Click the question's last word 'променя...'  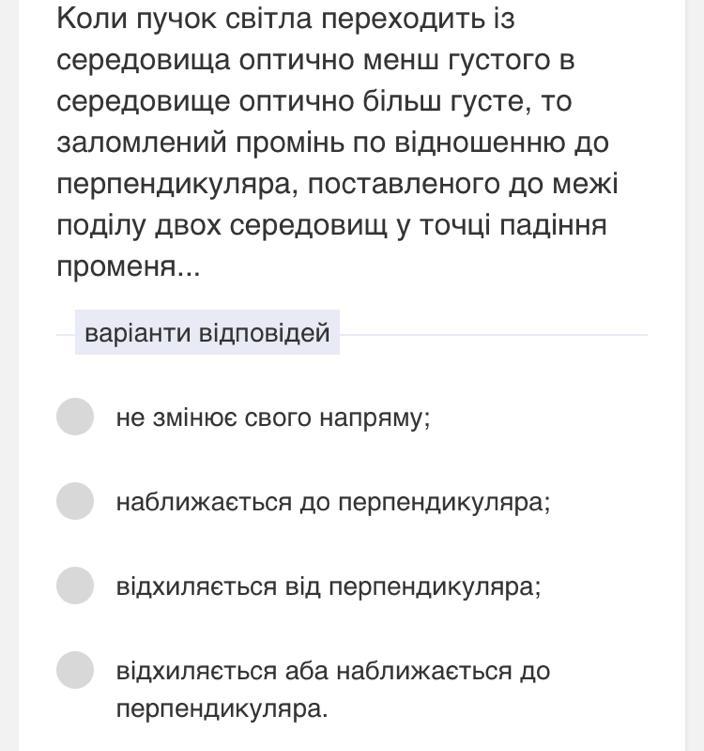click(x=128, y=267)
